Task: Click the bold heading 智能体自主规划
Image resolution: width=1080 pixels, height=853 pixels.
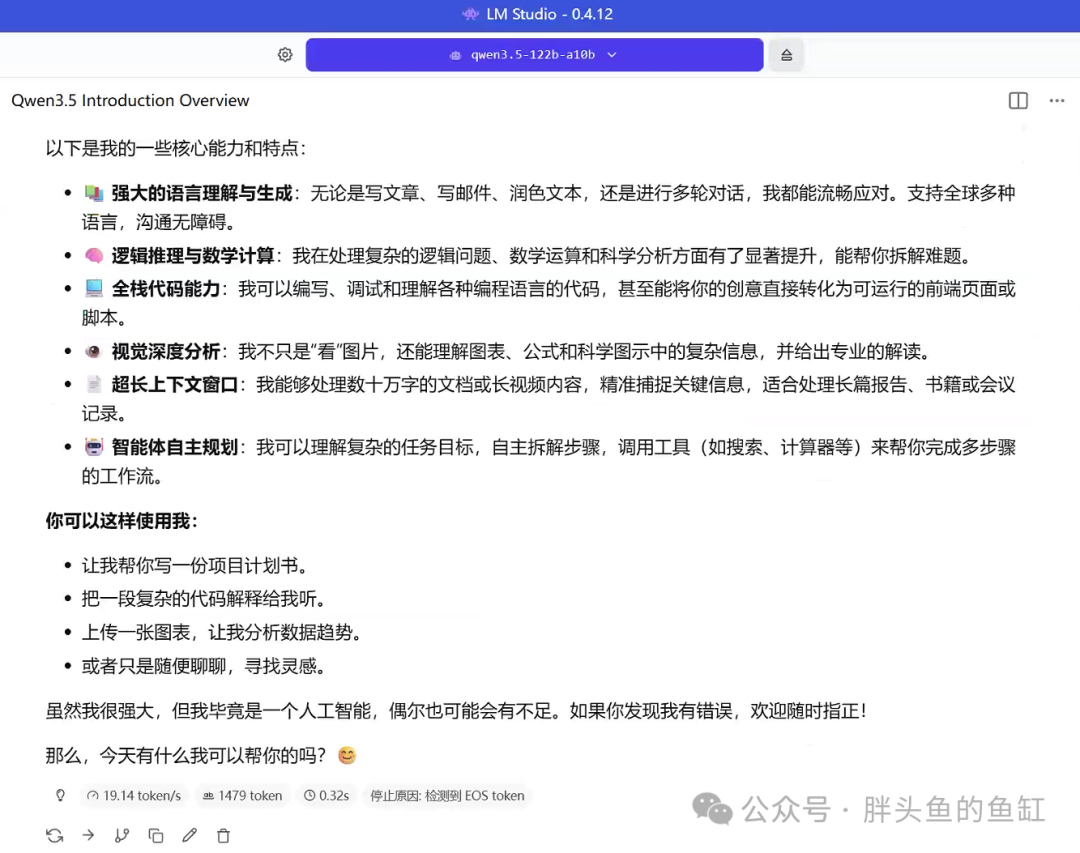Action: click(175, 448)
